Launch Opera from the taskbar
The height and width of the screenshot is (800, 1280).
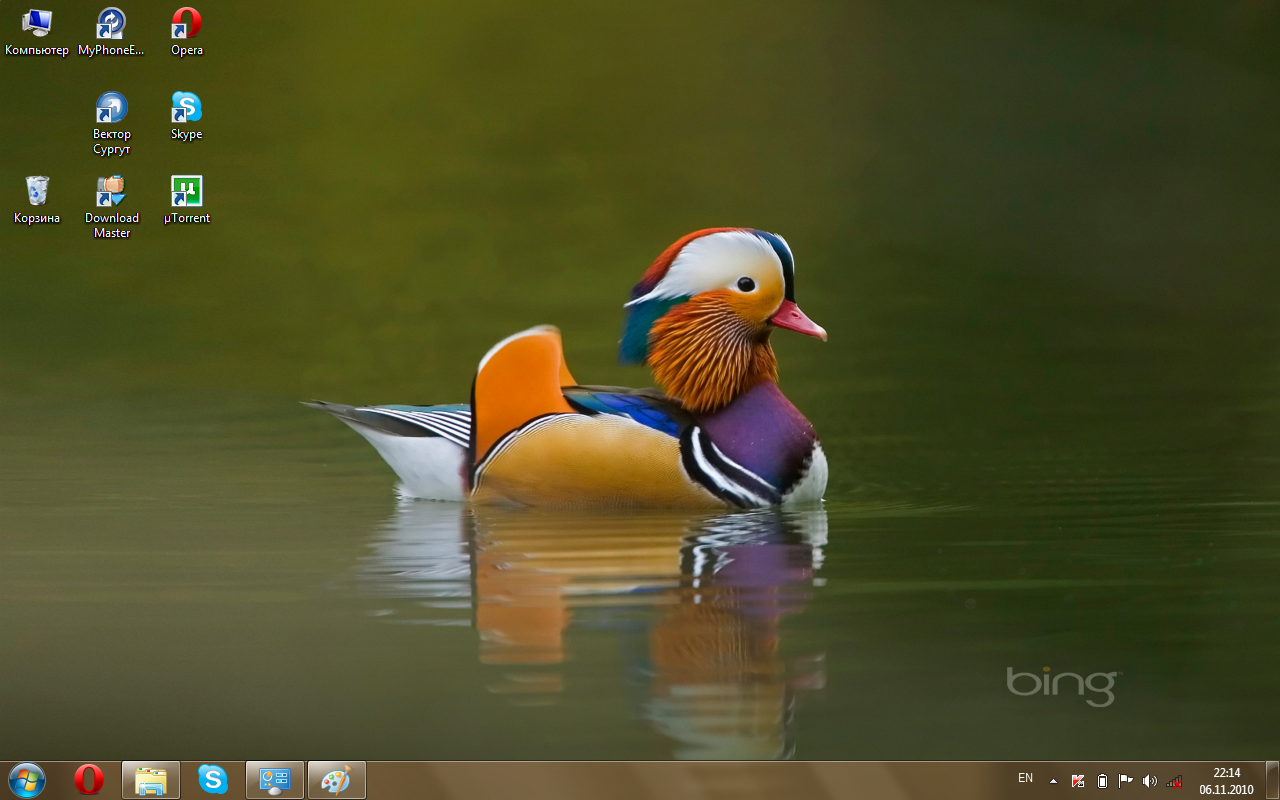click(x=89, y=780)
